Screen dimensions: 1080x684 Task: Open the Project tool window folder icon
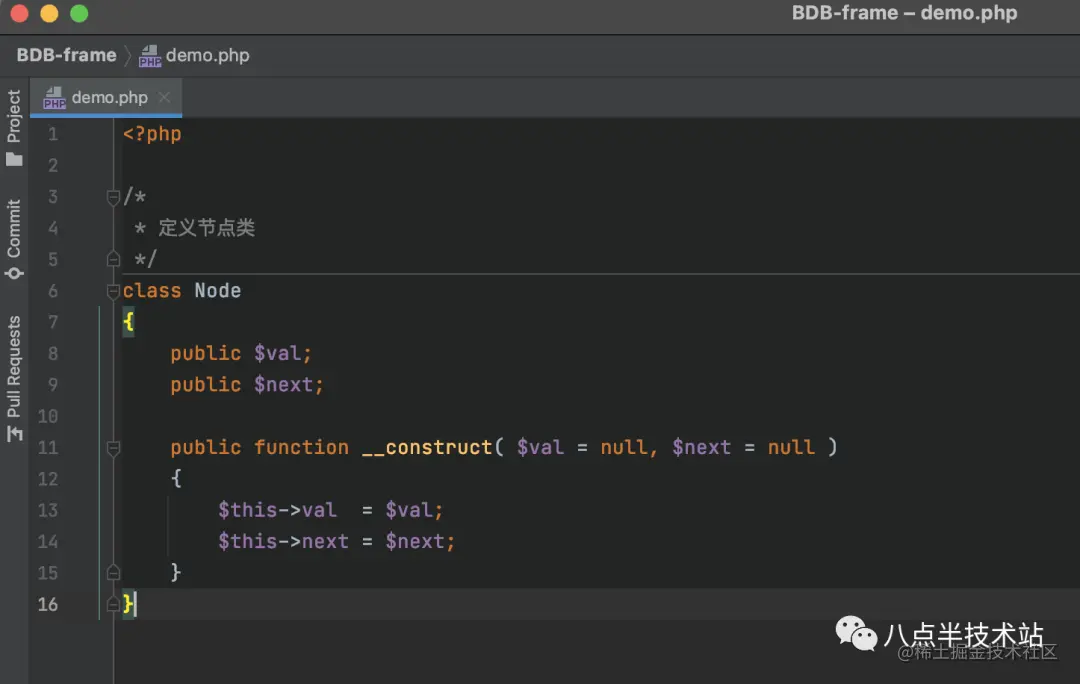click(14, 158)
